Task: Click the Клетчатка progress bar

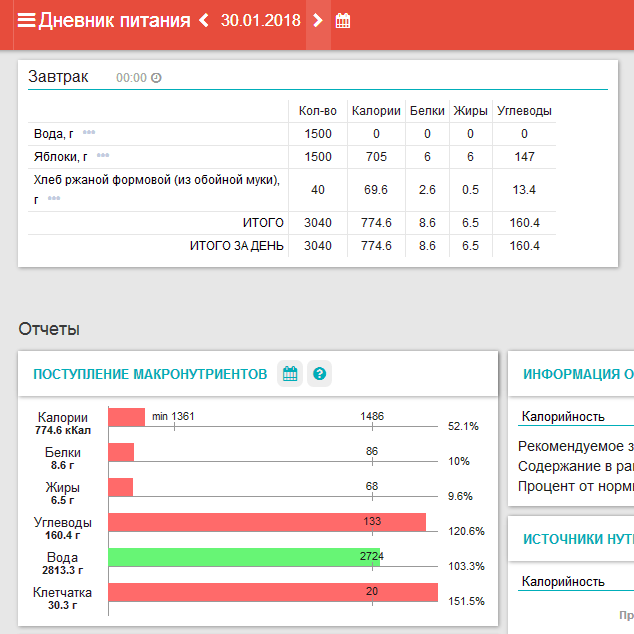Action: tap(272, 592)
